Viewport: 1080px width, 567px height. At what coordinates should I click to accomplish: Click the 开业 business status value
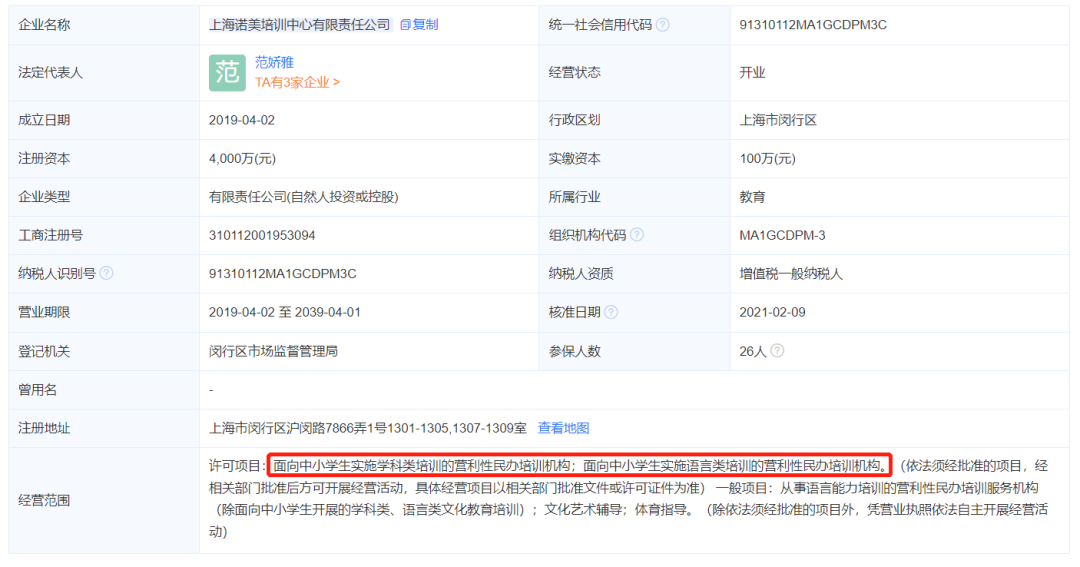click(x=752, y=73)
